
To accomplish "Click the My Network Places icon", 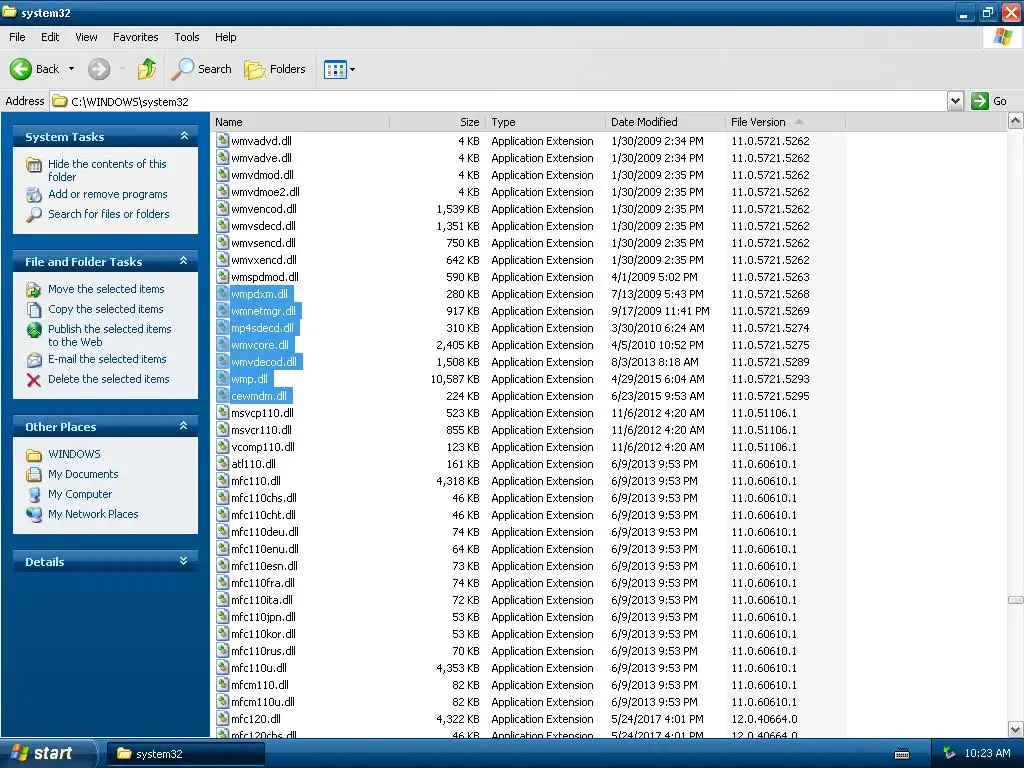I will coord(34,515).
